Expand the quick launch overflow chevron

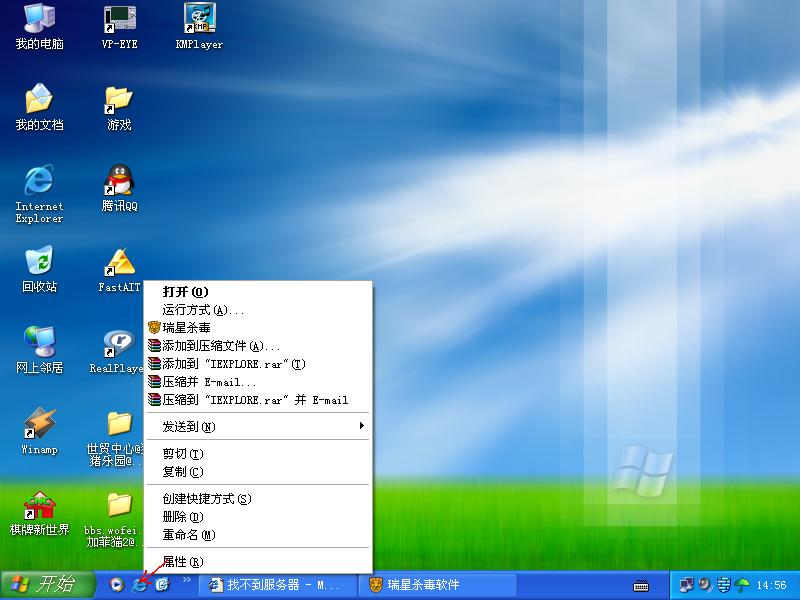pos(186,580)
